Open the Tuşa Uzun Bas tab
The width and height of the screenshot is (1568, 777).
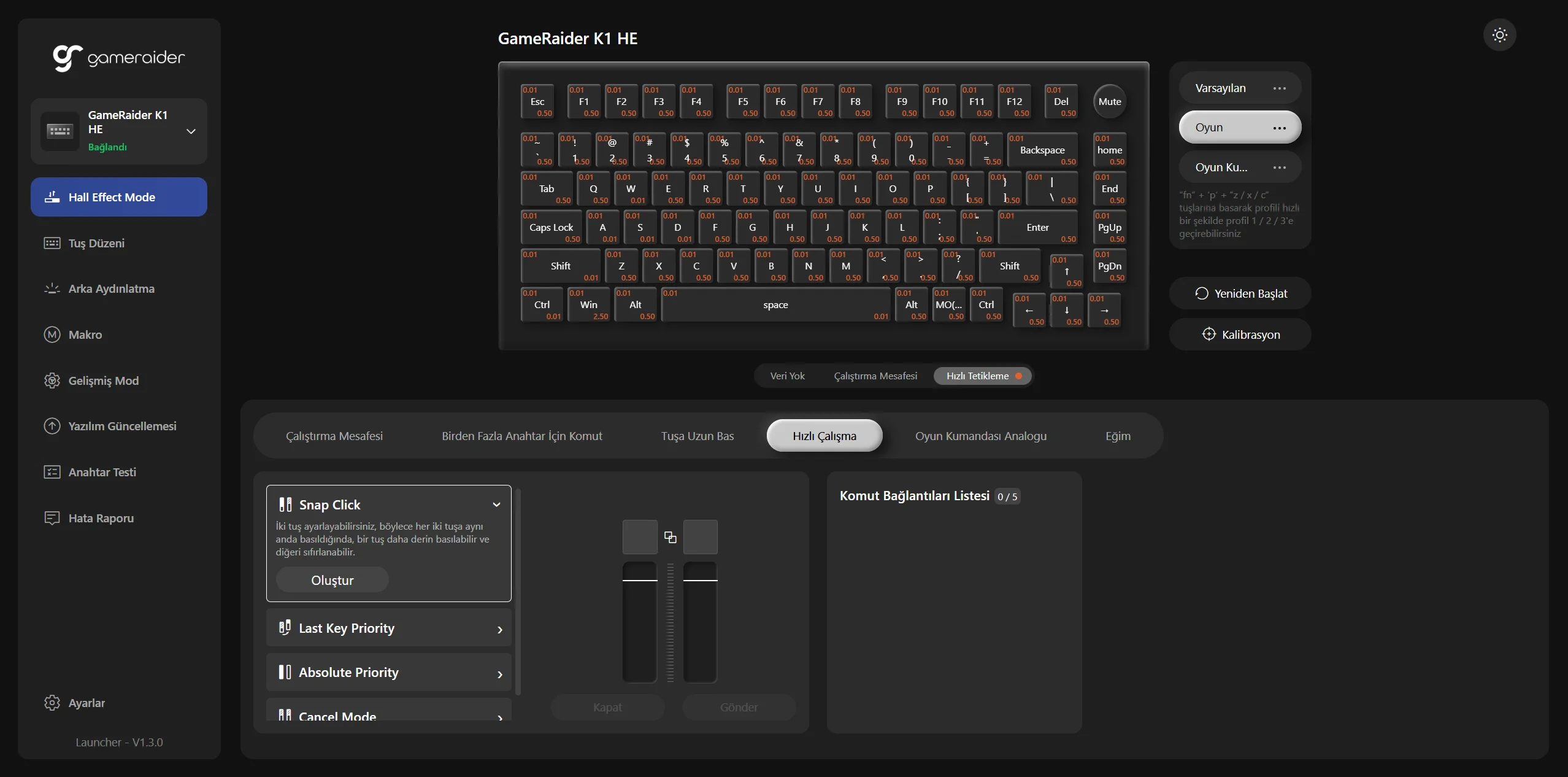[697, 436]
